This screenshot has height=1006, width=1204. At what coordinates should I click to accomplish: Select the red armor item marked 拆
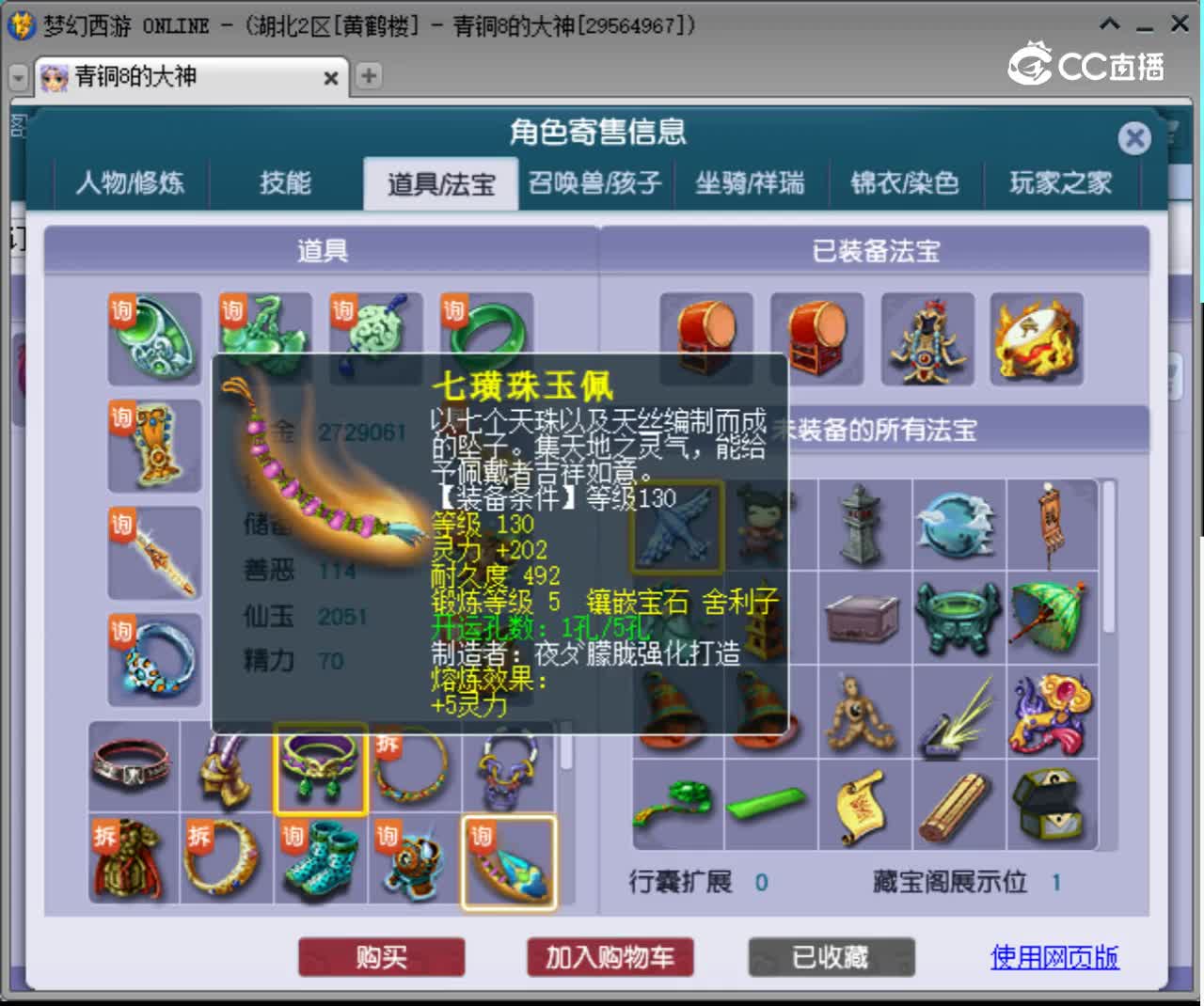tap(134, 860)
